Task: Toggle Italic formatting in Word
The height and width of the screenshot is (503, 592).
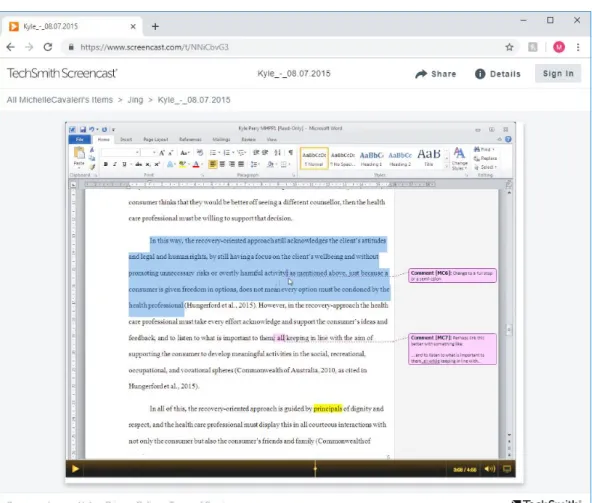Action: [114, 164]
